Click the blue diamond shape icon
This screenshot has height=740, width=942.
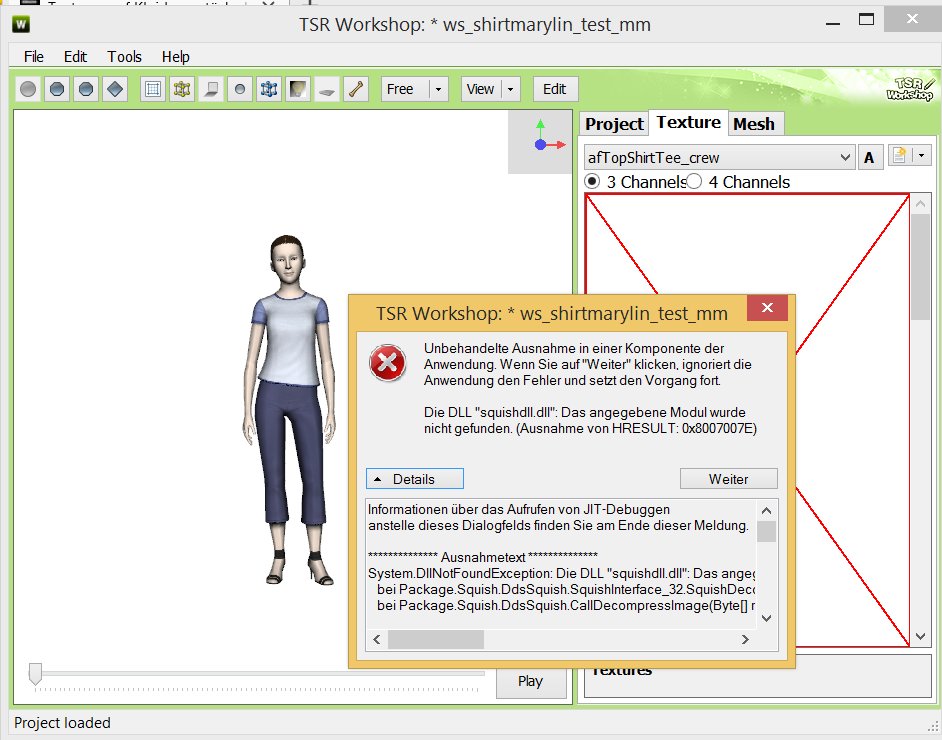pyautogui.click(x=115, y=89)
